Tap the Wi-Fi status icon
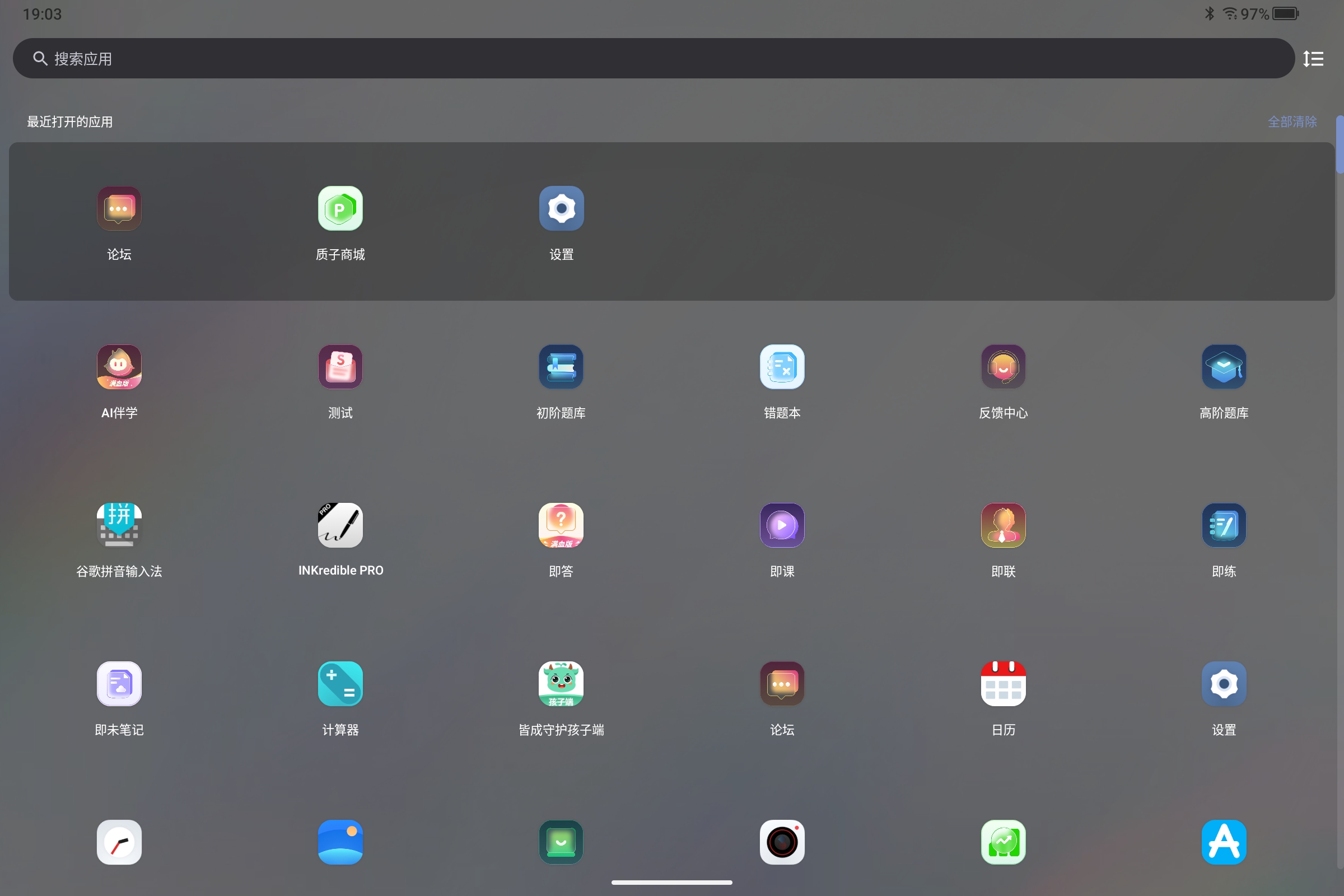1344x896 pixels. pyautogui.click(x=1230, y=13)
